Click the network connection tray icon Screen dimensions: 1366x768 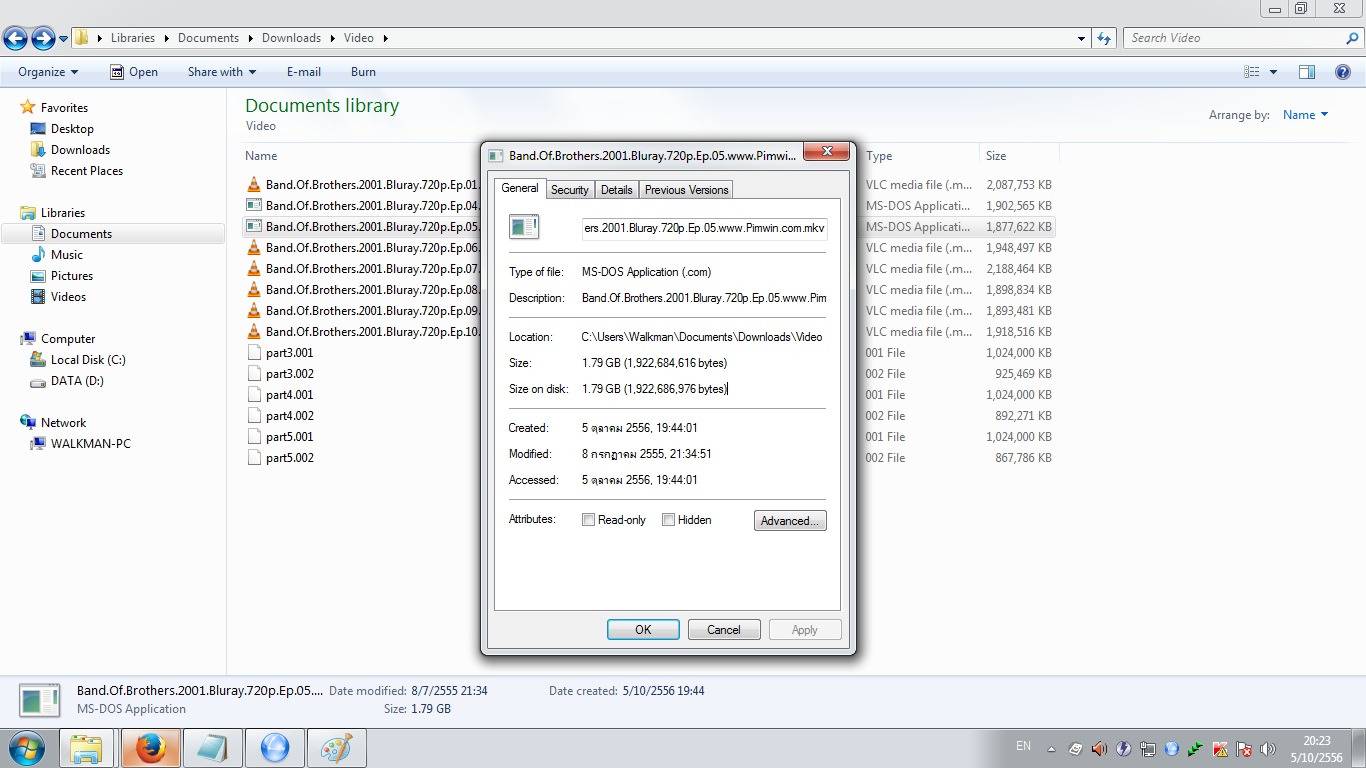pyautogui.click(x=1148, y=748)
